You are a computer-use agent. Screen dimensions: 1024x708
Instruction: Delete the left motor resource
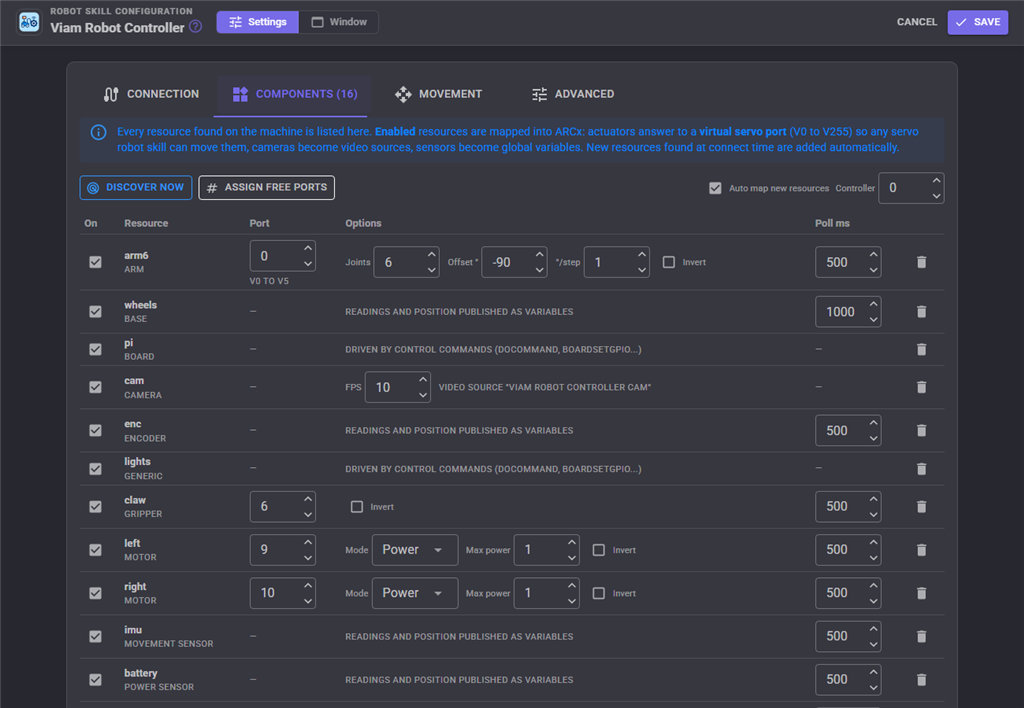[x=921, y=550]
